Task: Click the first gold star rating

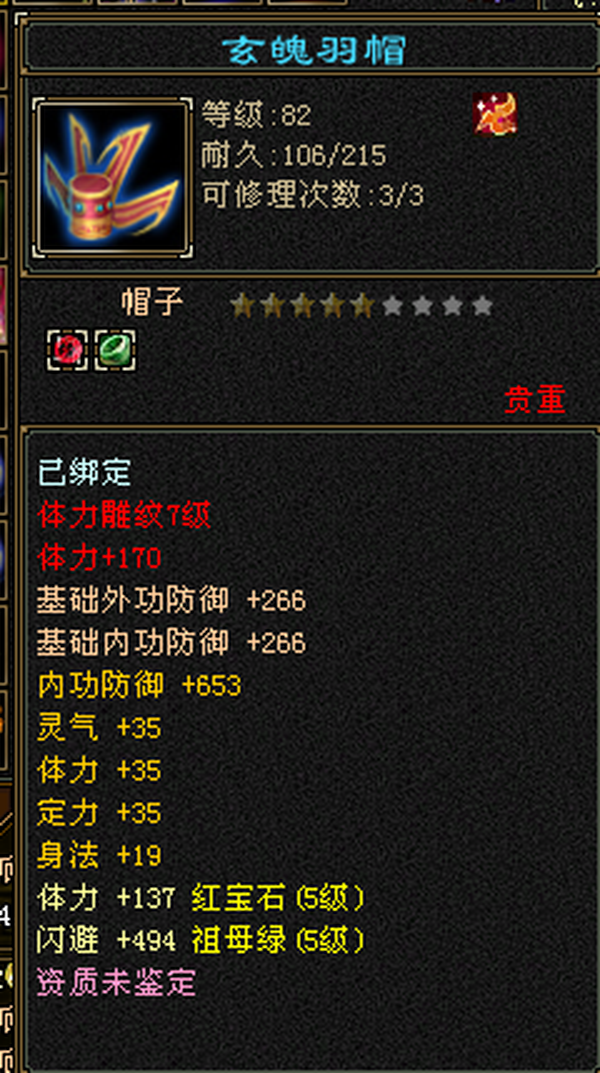Action: pos(240,305)
